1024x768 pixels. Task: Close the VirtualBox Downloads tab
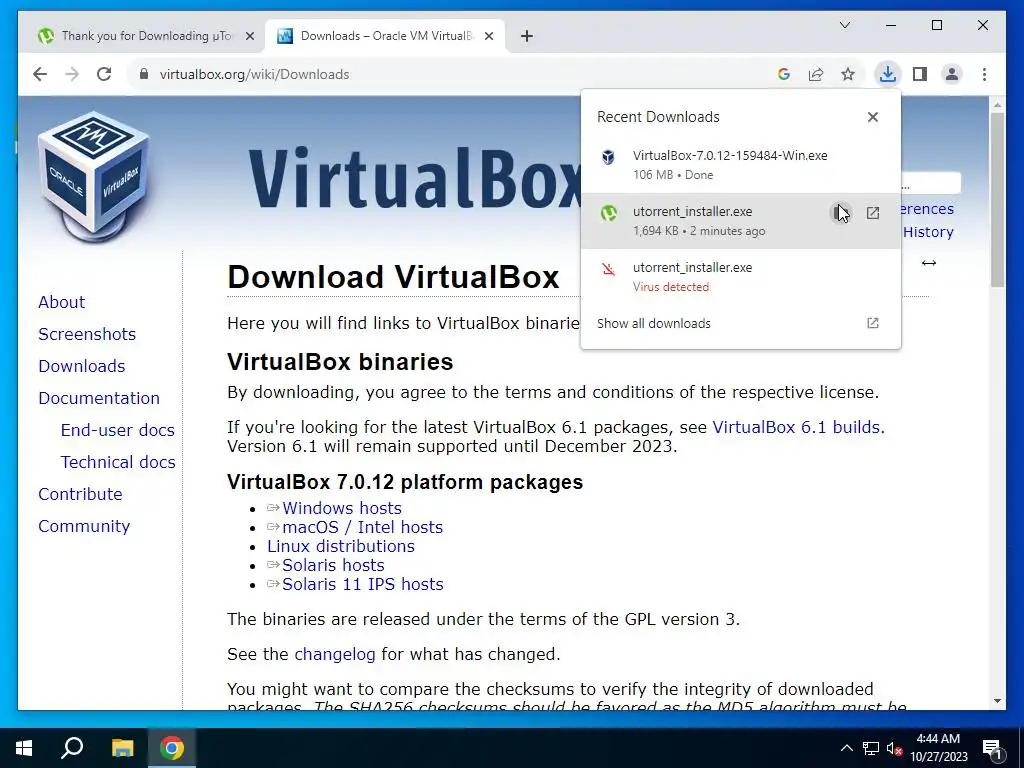pyautogui.click(x=488, y=37)
